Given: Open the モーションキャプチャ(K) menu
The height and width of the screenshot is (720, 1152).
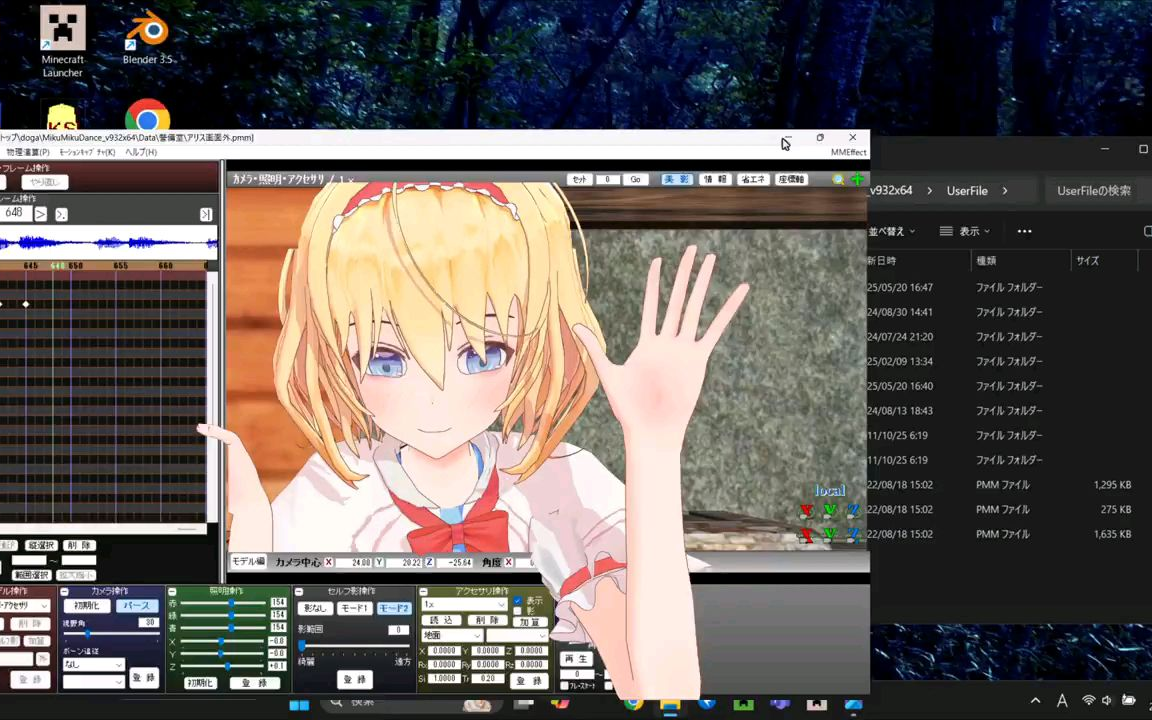Looking at the screenshot, I should 87,152.
